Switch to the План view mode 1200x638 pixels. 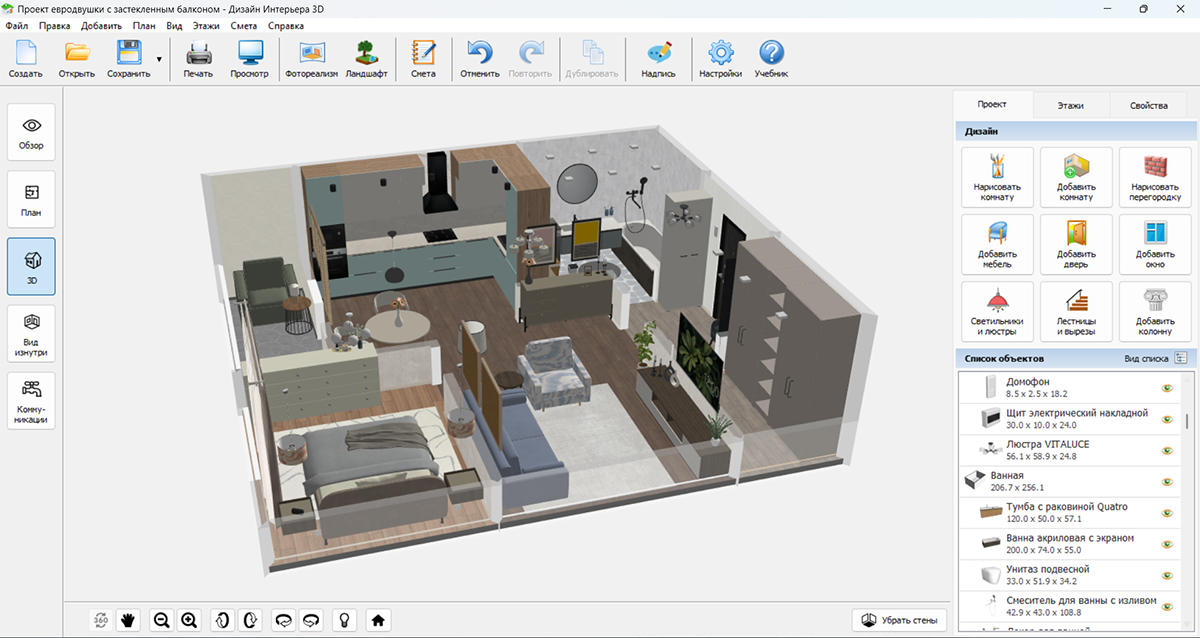(31, 198)
